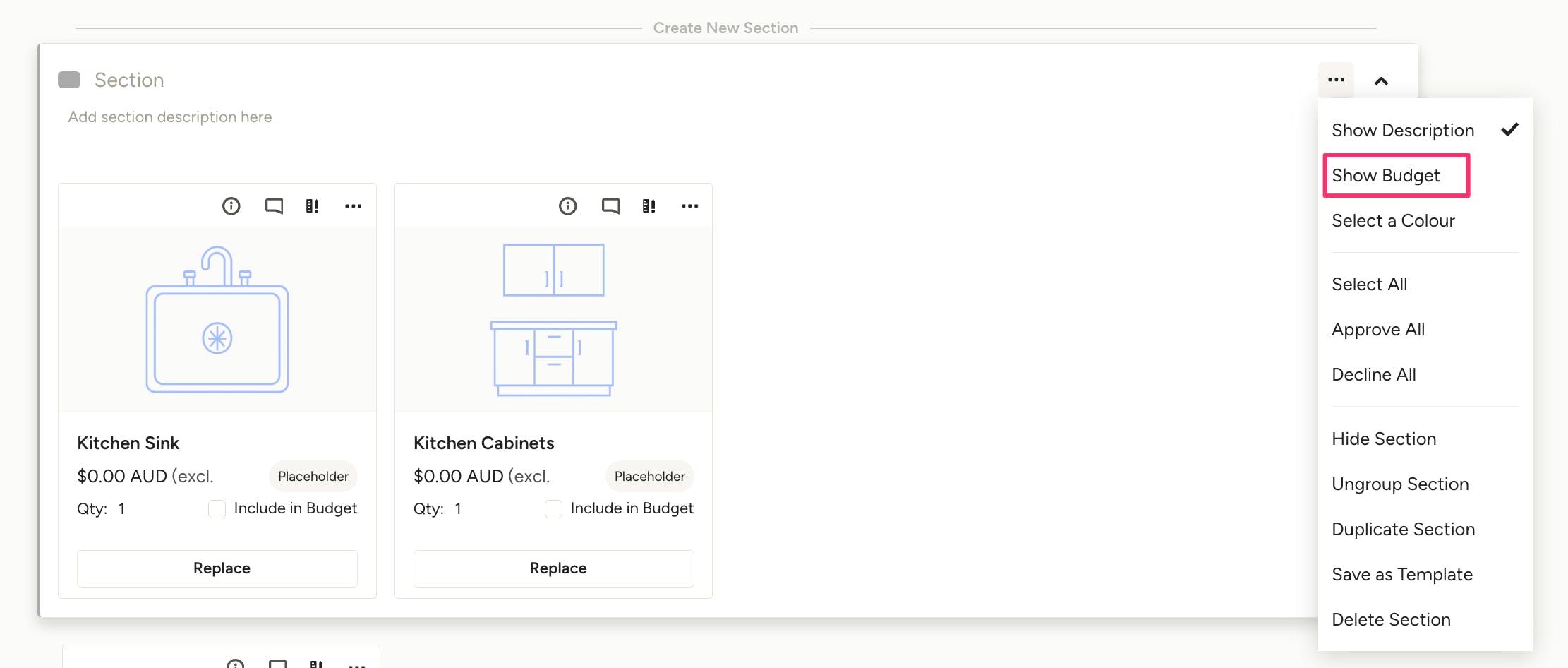Select Show Budget menu option
The width and height of the screenshot is (1568, 668).
point(1386,176)
